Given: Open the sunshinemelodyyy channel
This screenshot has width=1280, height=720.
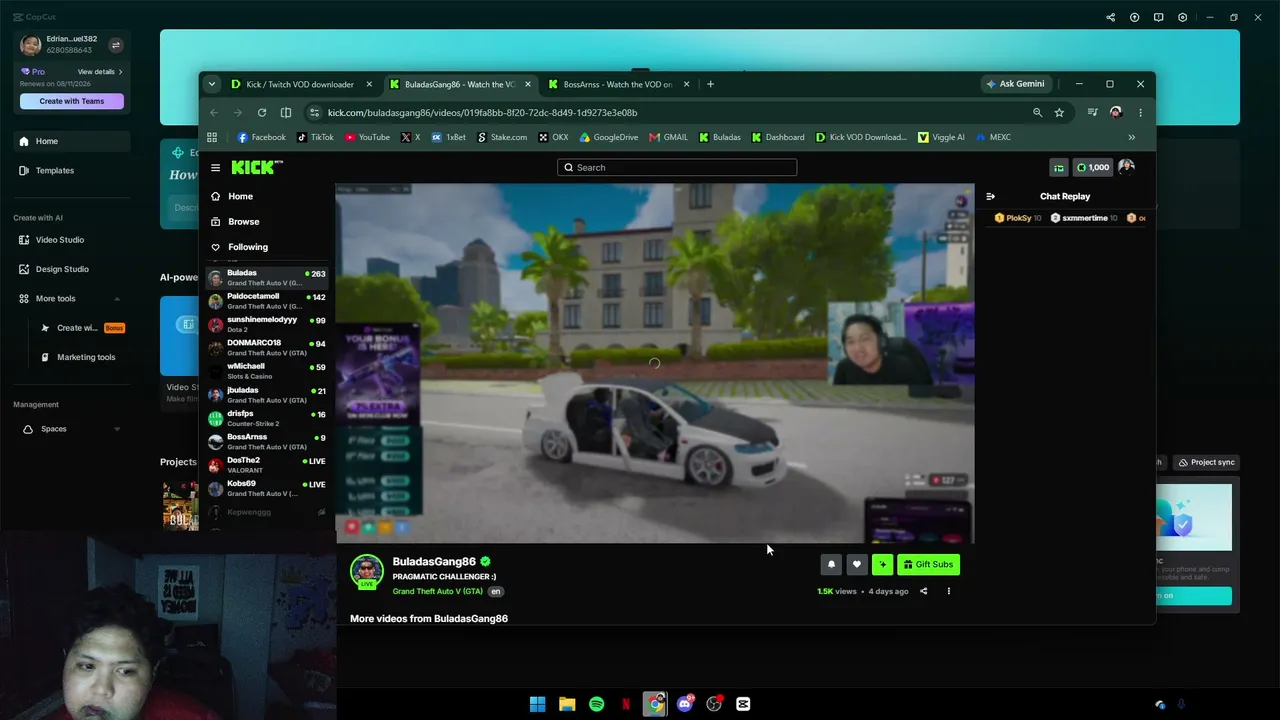Looking at the screenshot, I should [266, 325].
